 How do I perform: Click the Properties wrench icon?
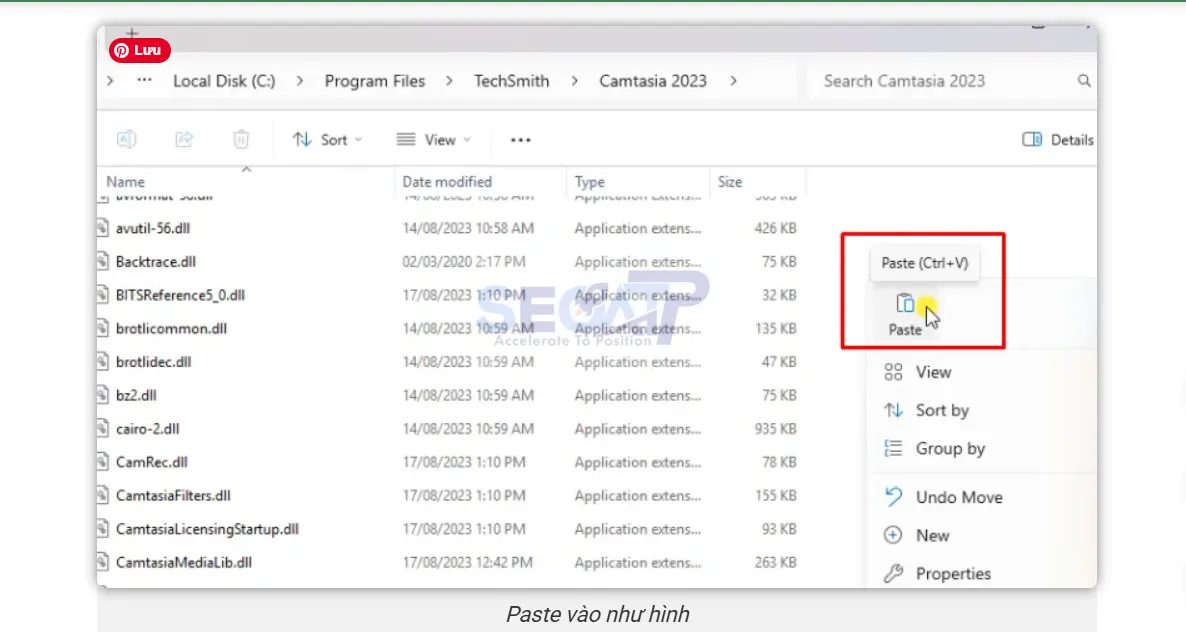click(892, 573)
